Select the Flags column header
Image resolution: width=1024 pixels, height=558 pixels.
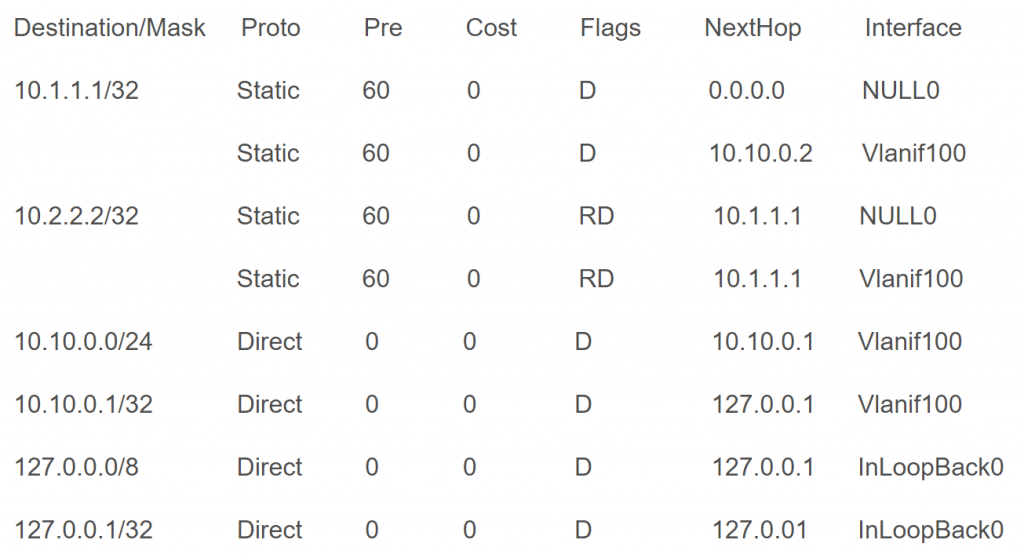(x=610, y=28)
